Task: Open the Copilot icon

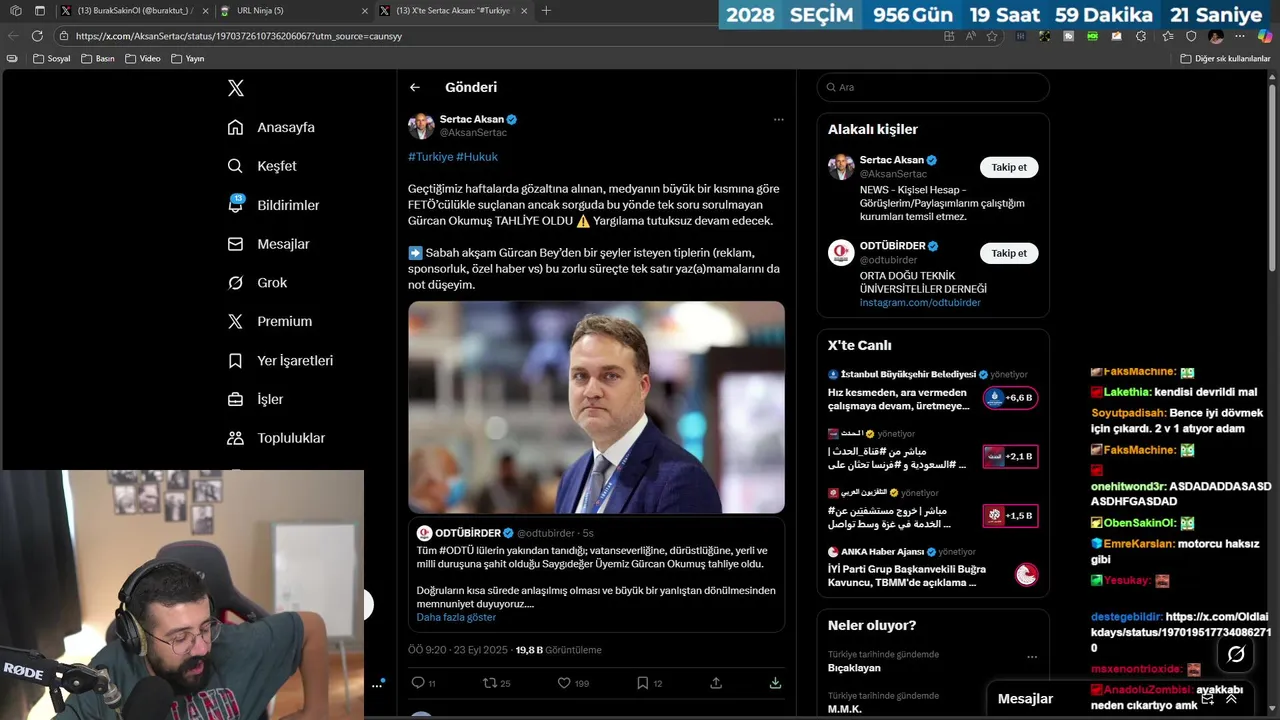Action: coord(1266,36)
